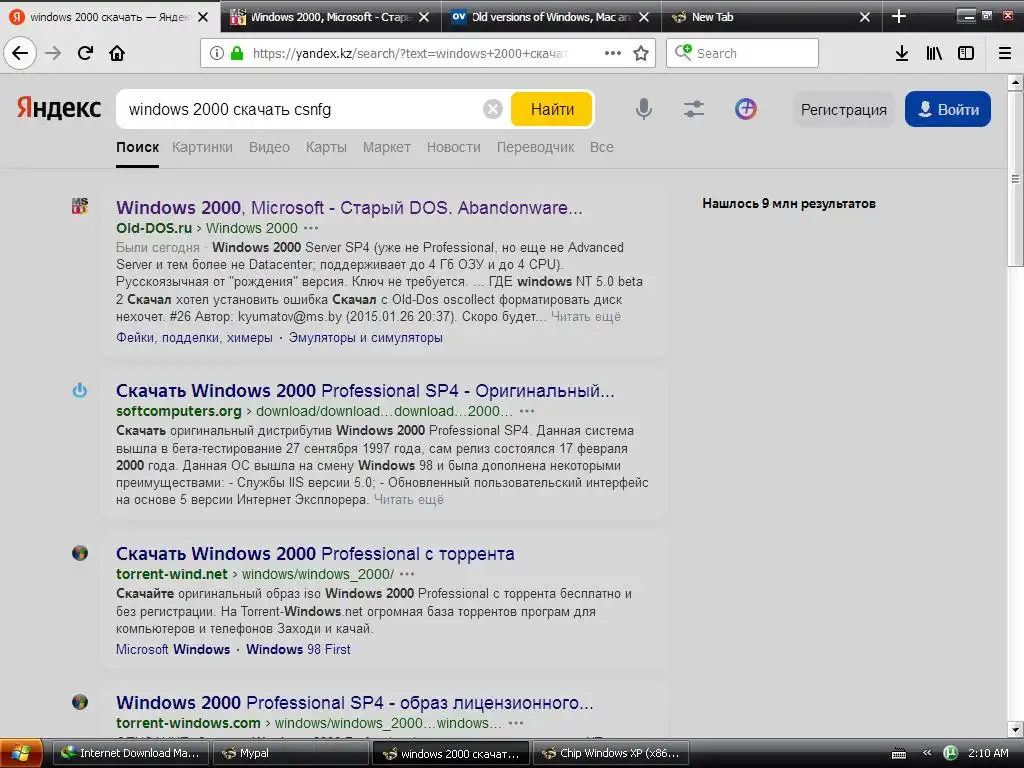Screen dimensions: 1024x768
Task: Close the New Tab tab
Action: [x=865, y=17]
